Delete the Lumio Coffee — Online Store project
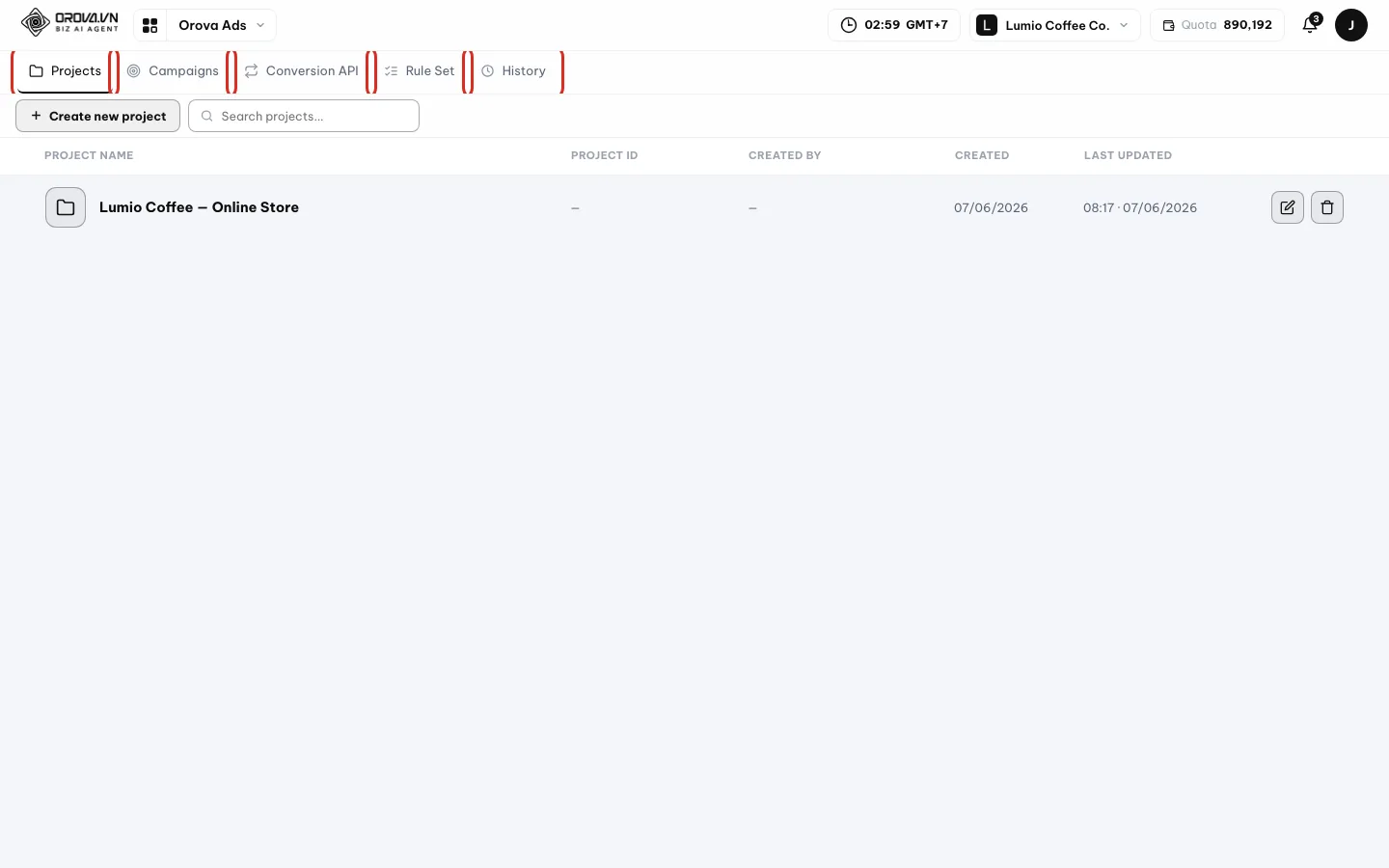Screen dimensions: 1389x868 click(x=1327, y=207)
